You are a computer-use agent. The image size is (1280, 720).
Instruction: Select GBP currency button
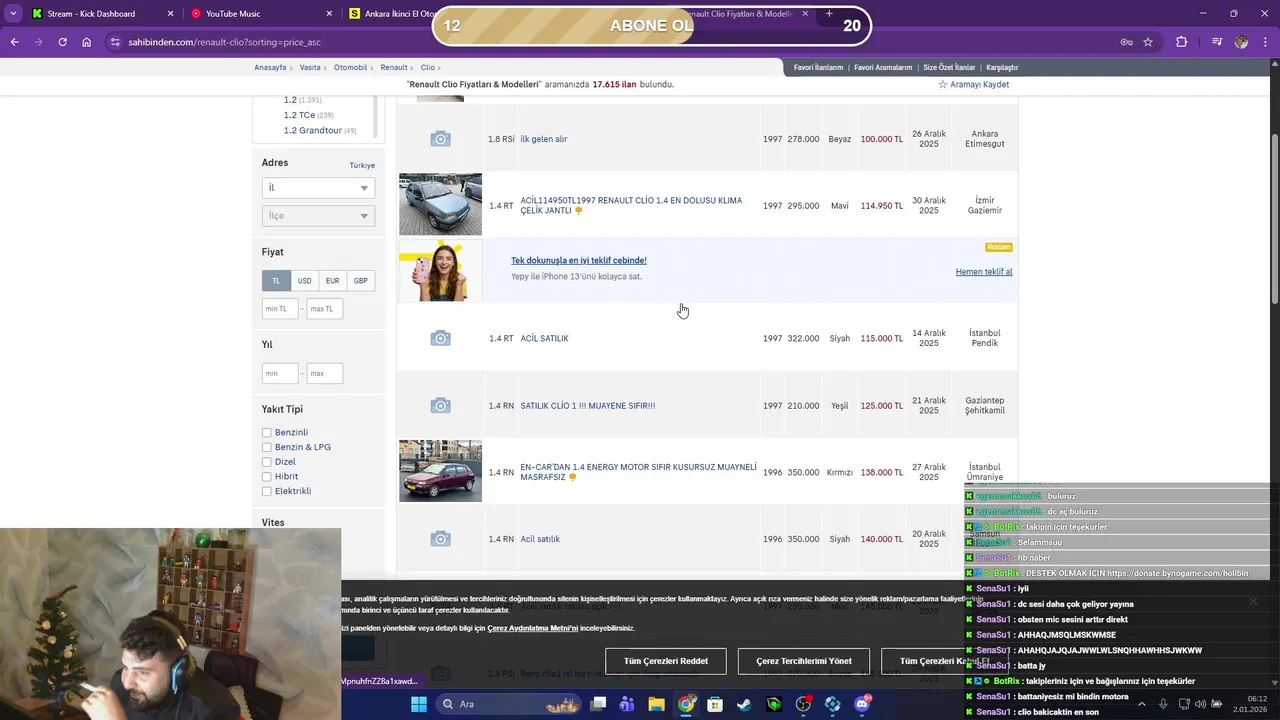(x=360, y=281)
